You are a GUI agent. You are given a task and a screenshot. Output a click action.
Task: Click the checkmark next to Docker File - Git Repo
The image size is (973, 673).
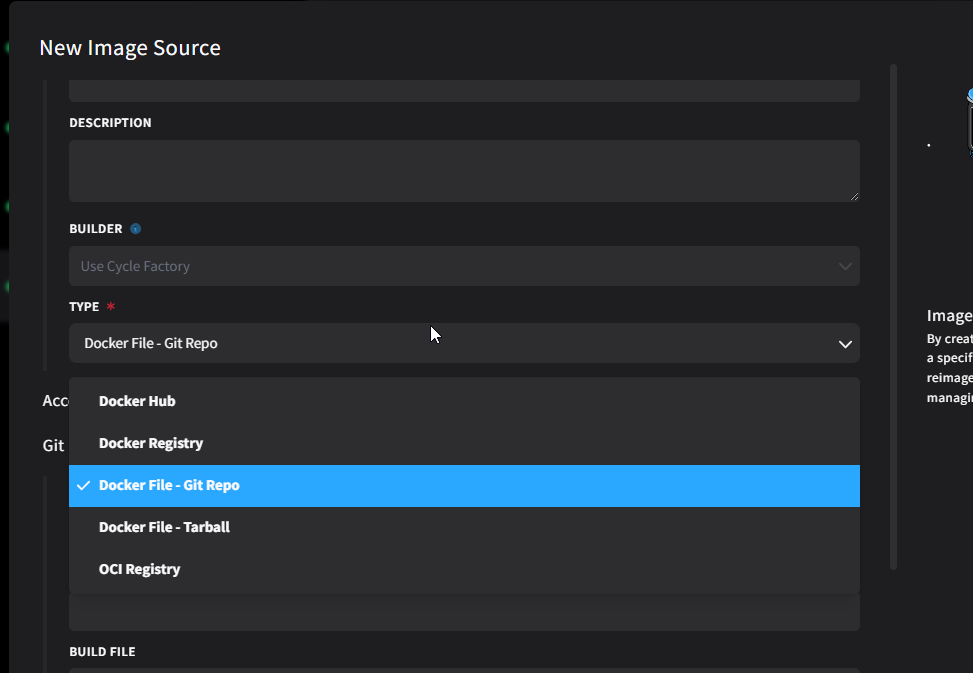point(84,486)
